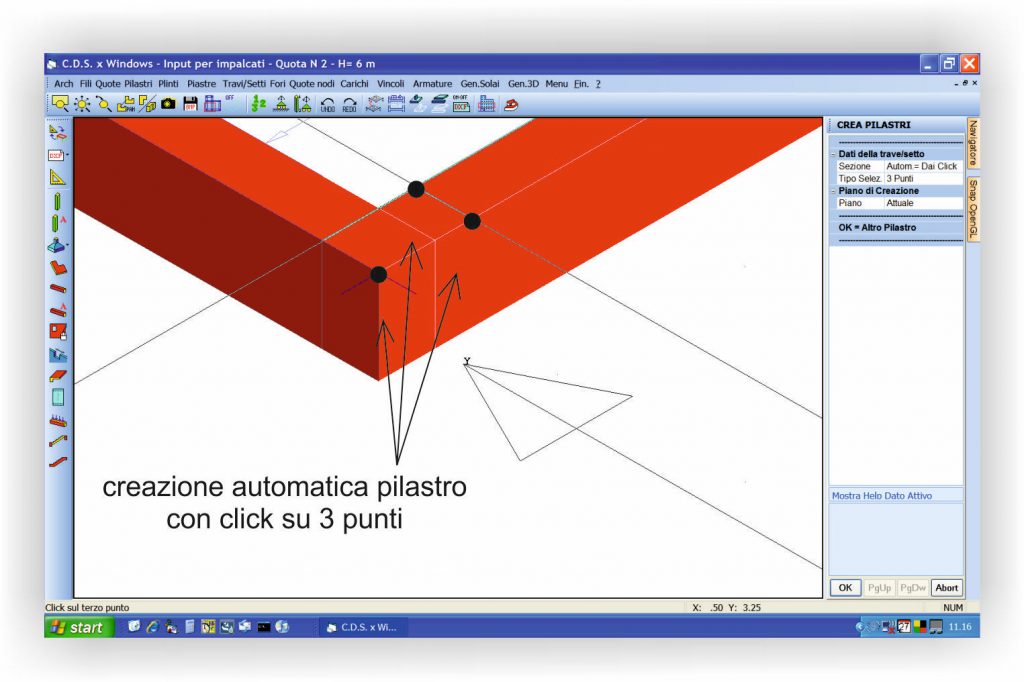Click the Abort button

[x=946, y=587]
